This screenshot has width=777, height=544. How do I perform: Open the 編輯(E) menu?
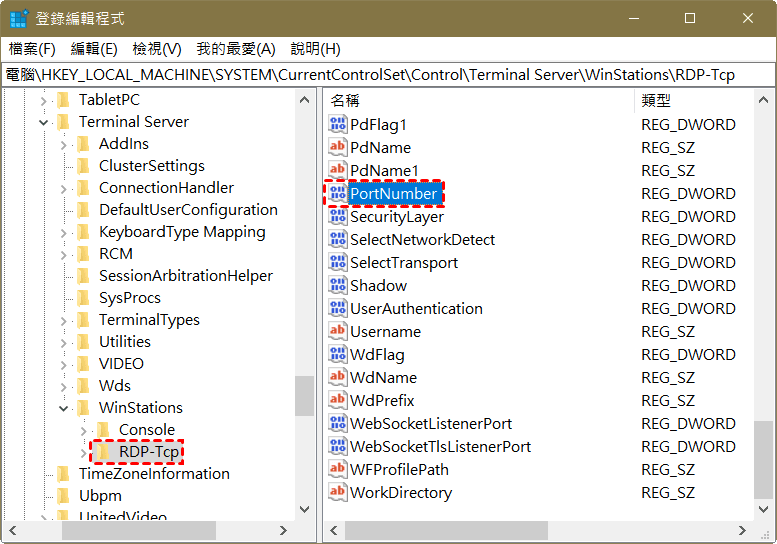pyautogui.click(x=94, y=49)
